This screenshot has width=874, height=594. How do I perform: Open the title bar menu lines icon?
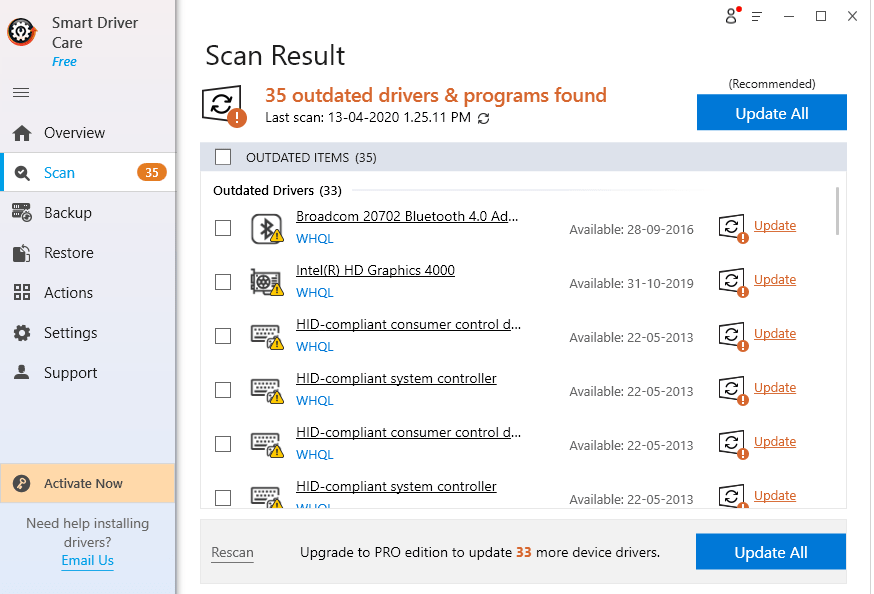[756, 17]
